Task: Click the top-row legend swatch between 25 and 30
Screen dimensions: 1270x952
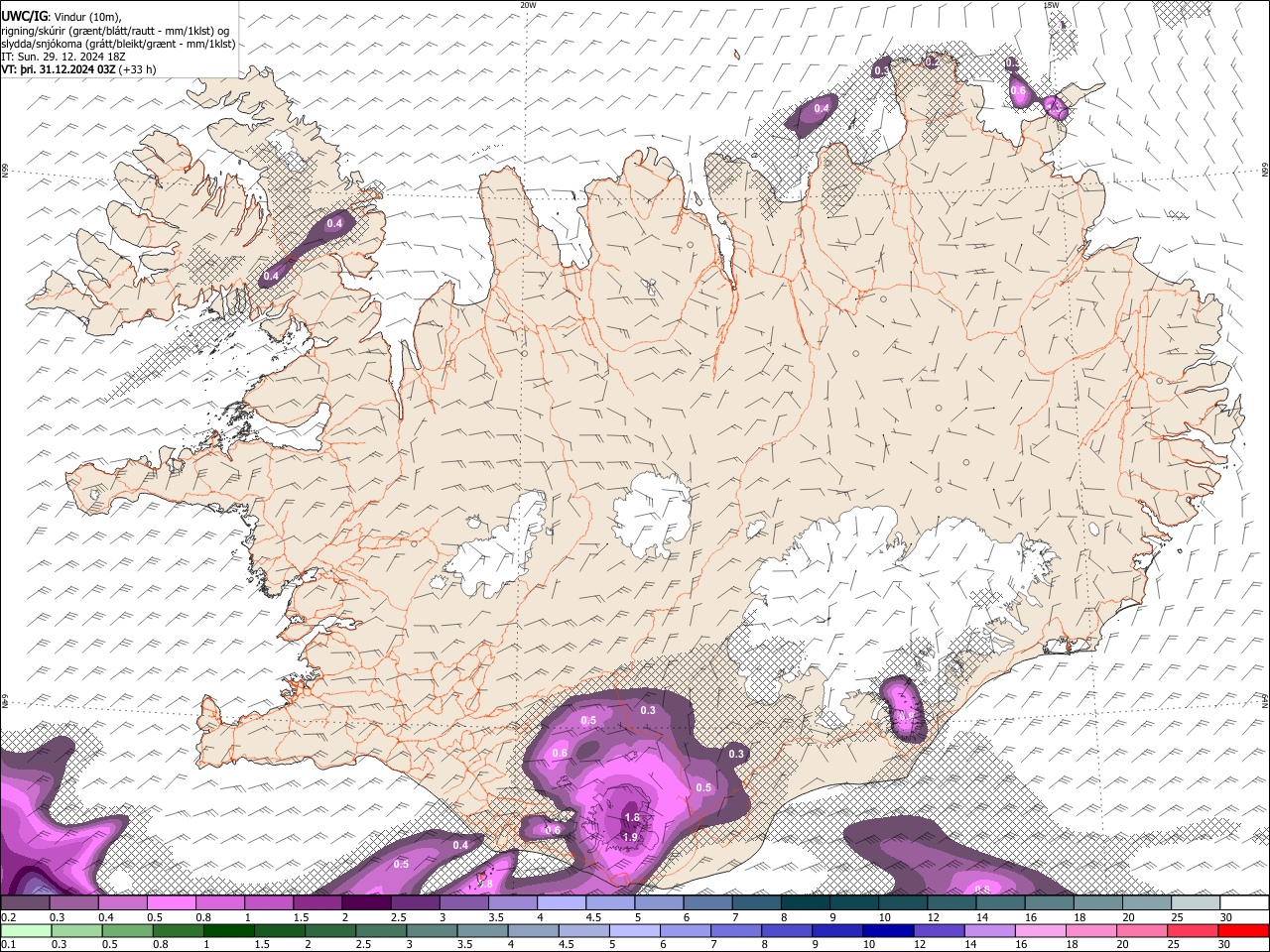Action: click(1196, 903)
